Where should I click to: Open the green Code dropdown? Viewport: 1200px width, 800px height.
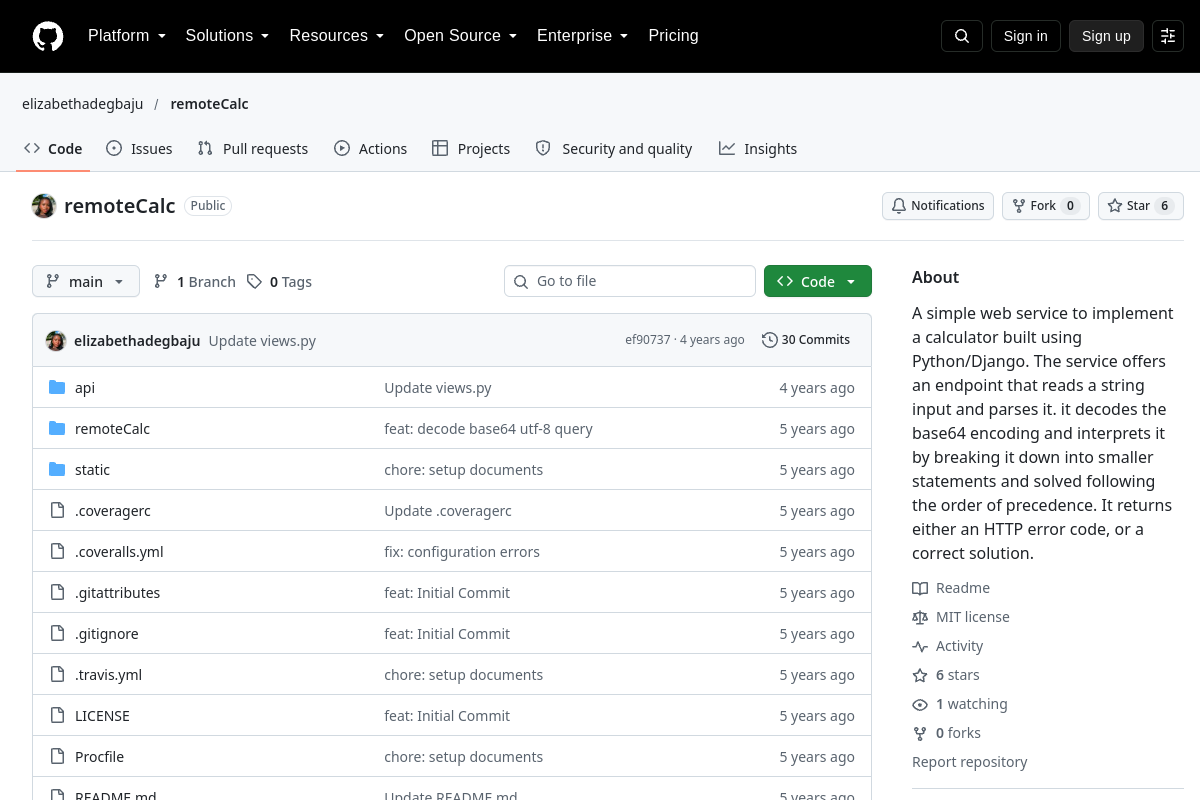click(x=818, y=282)
